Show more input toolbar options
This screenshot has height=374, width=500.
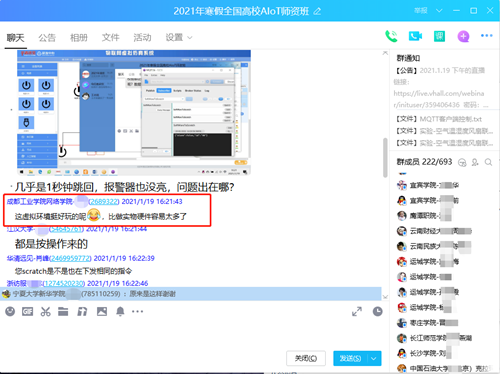137,312
